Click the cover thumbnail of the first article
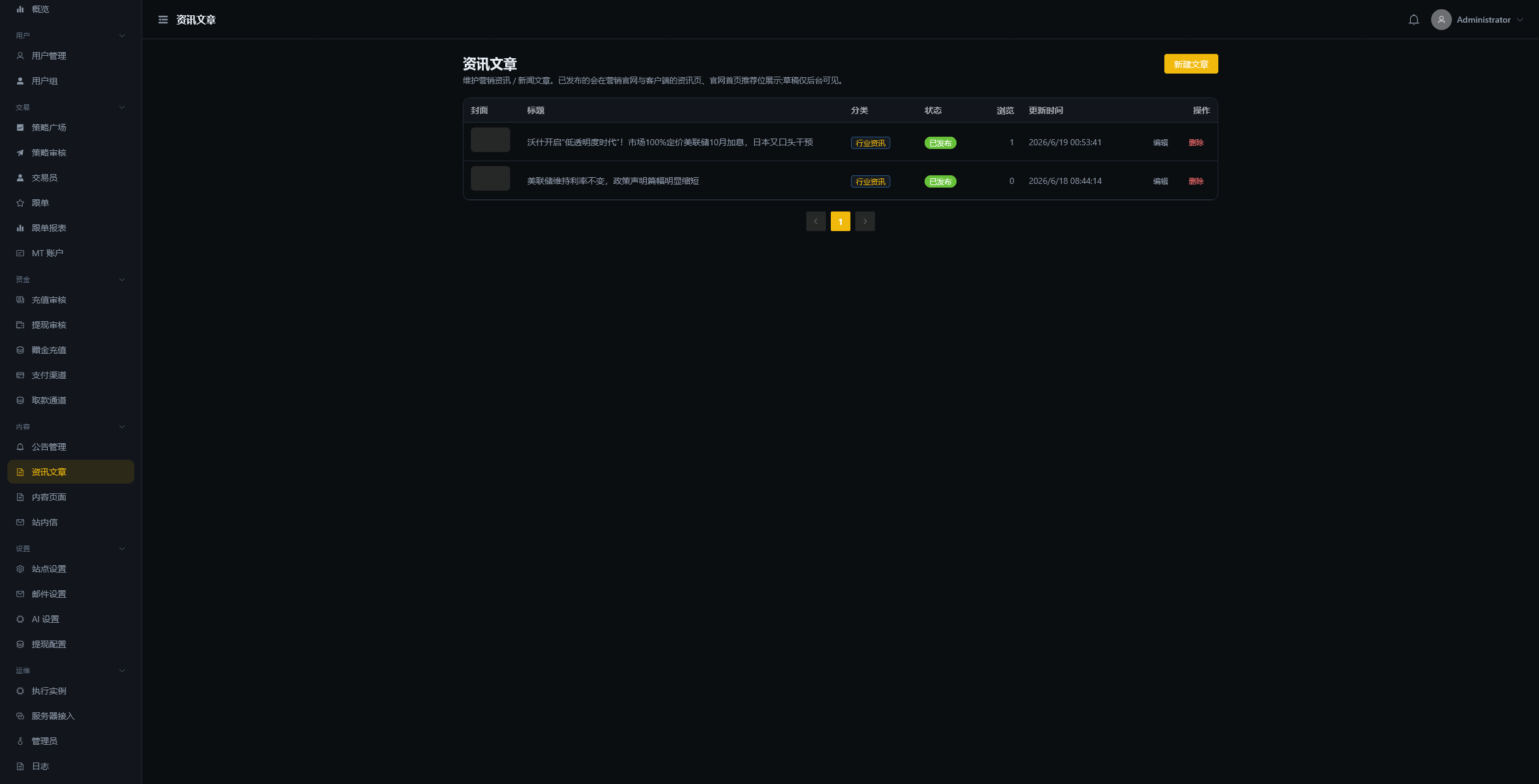The width and height of the screenshot is (1539, 784). 490,140
